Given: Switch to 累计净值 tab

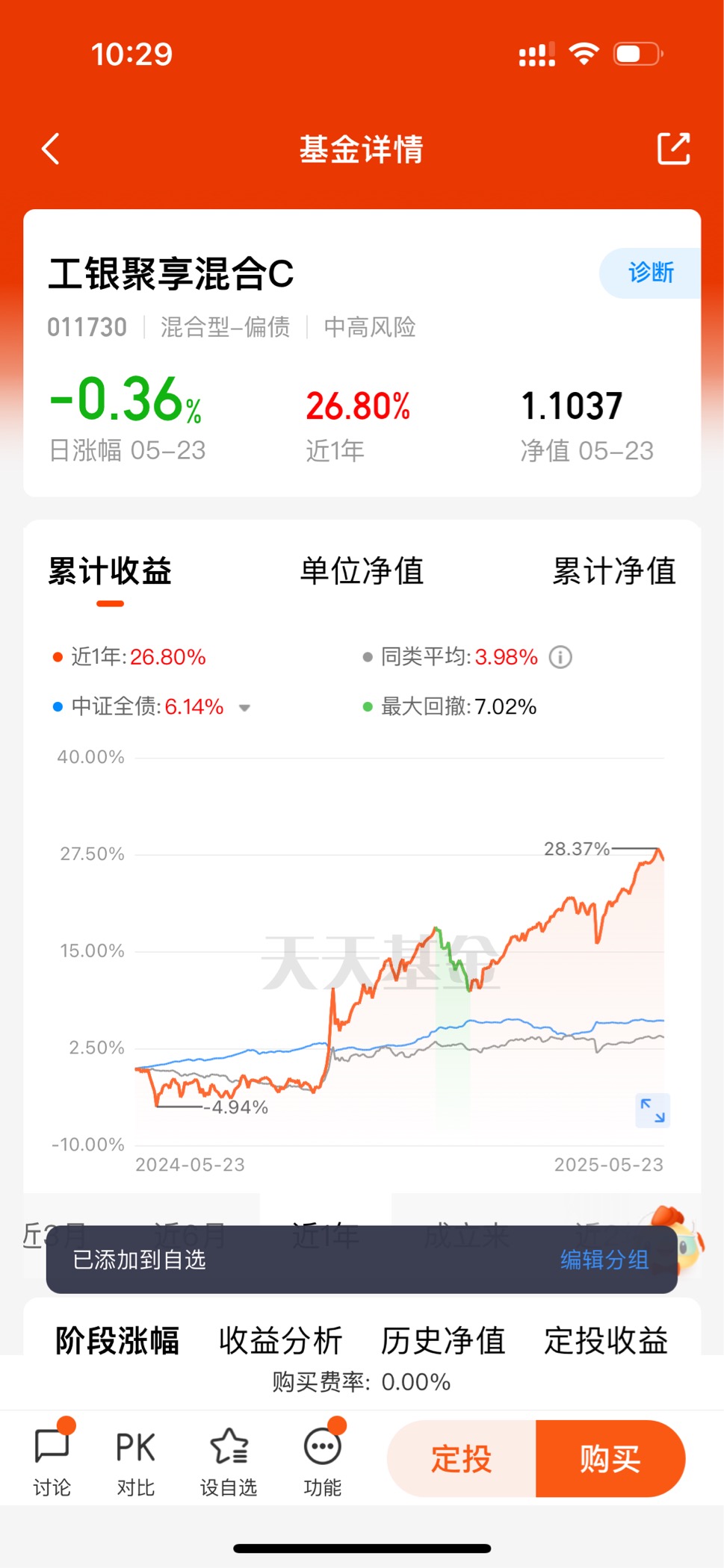Looking at the screenshot, I should click(x=614, y=571).
